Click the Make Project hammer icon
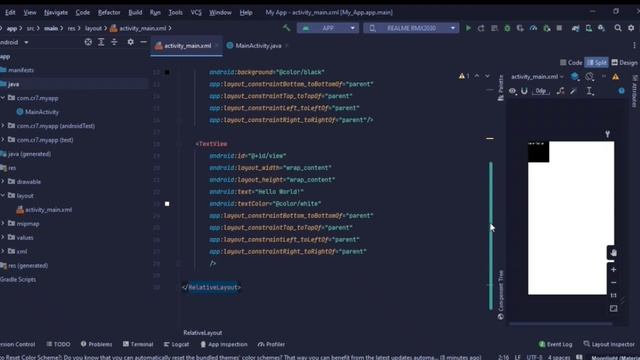 coord(287,28)
